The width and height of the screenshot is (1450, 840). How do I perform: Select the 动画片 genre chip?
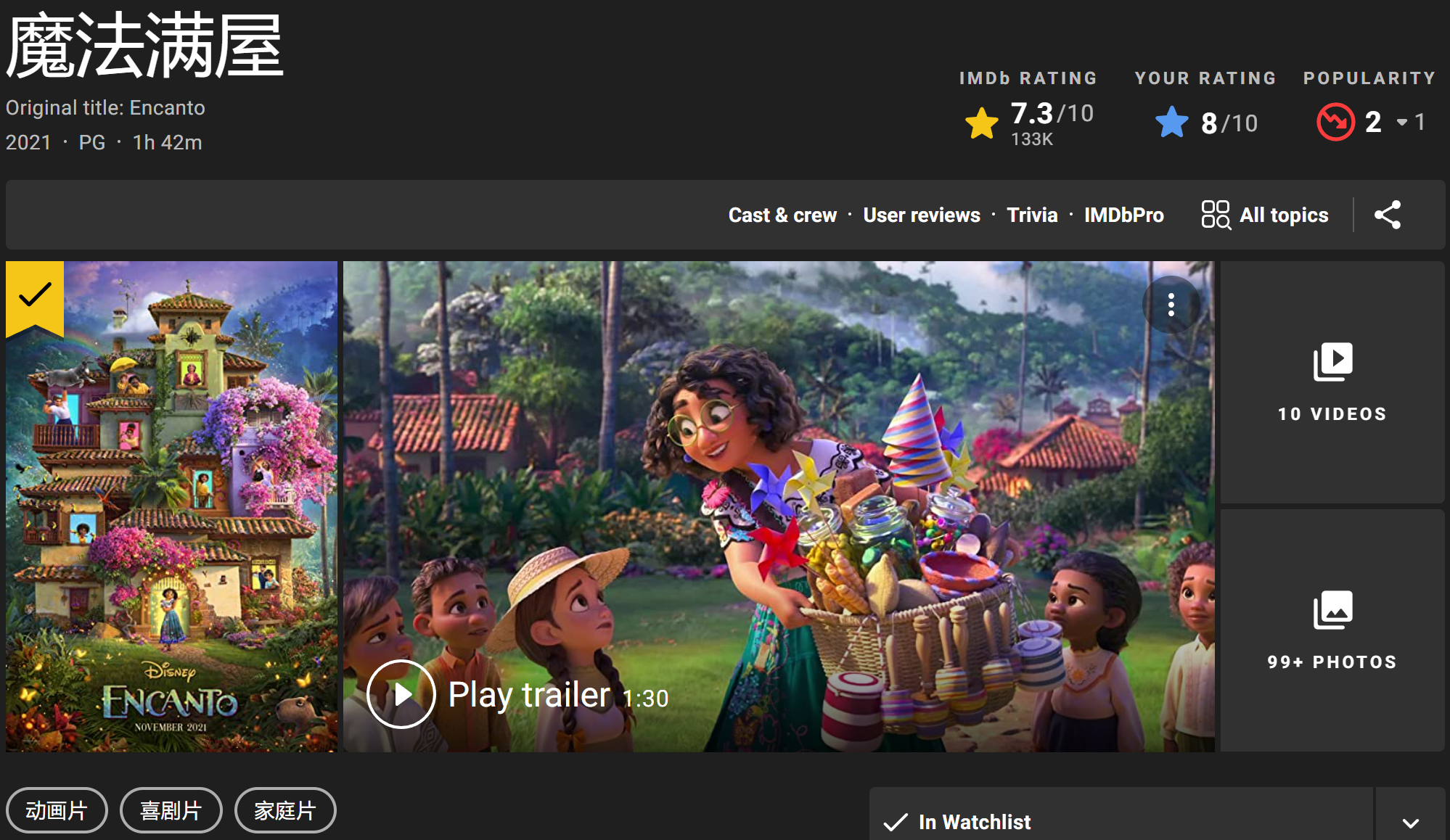[x=57, y=810]
